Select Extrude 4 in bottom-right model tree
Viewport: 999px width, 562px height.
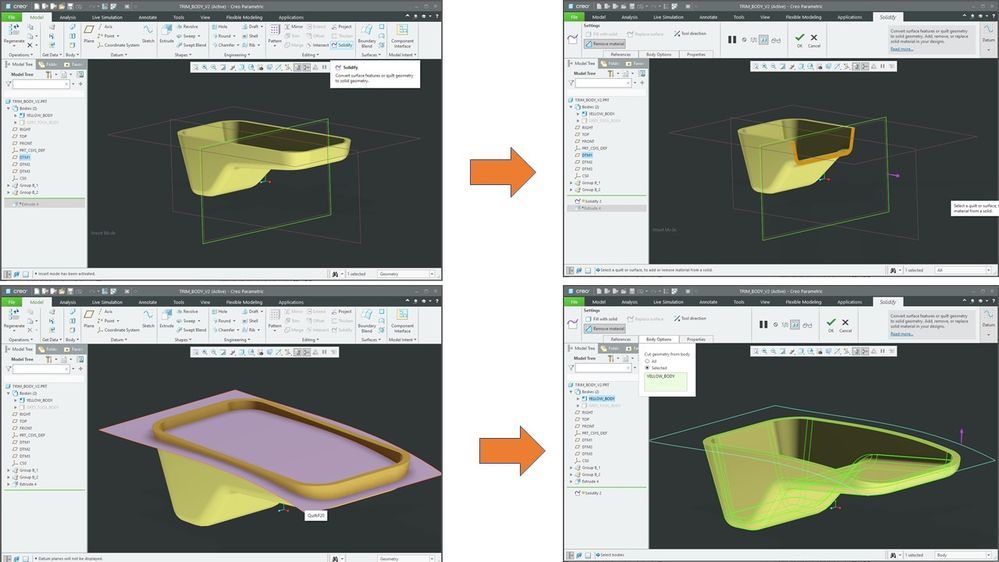(589, 482)
